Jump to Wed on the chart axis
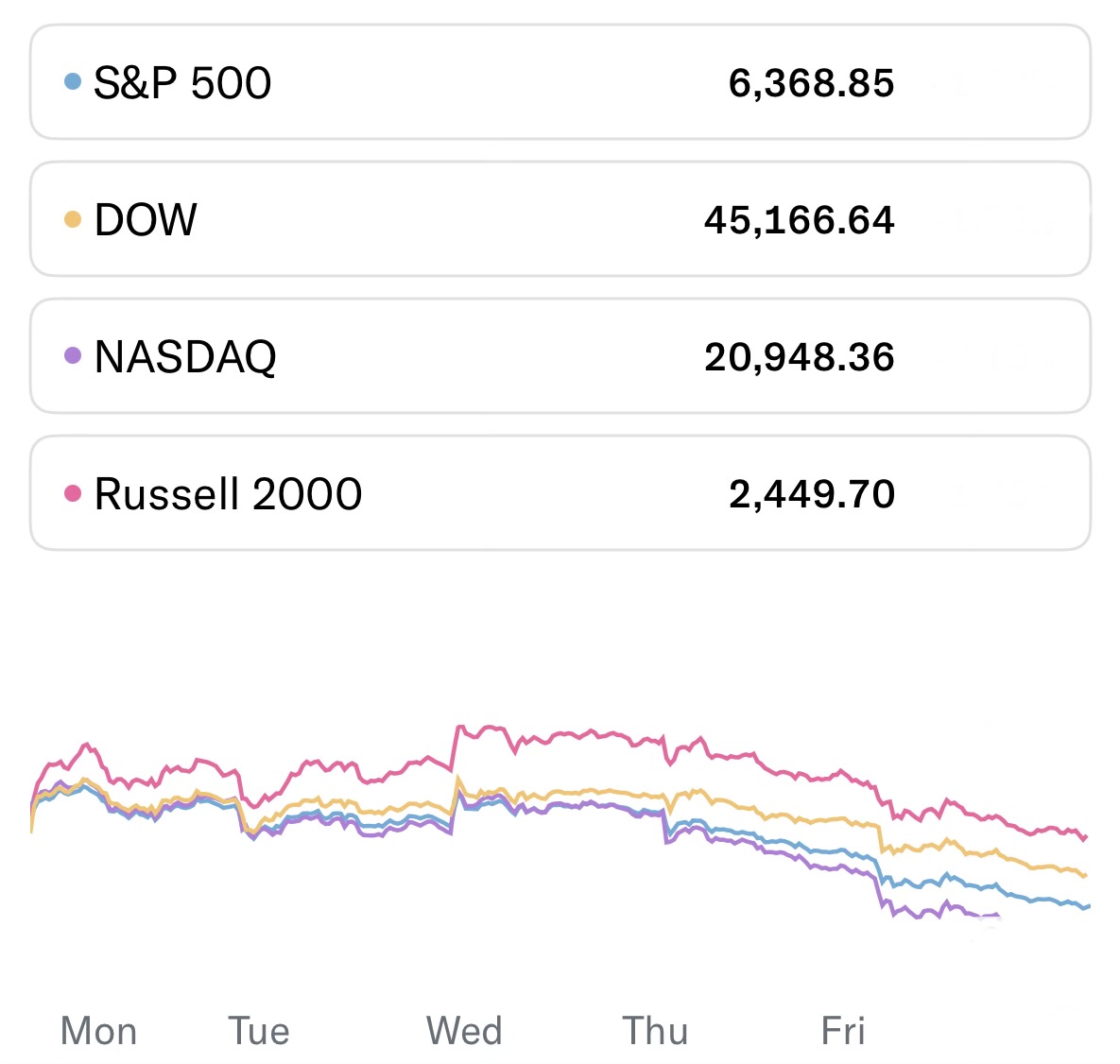Viewport: 1120px width, 1064px height. tap(464, 1031)
